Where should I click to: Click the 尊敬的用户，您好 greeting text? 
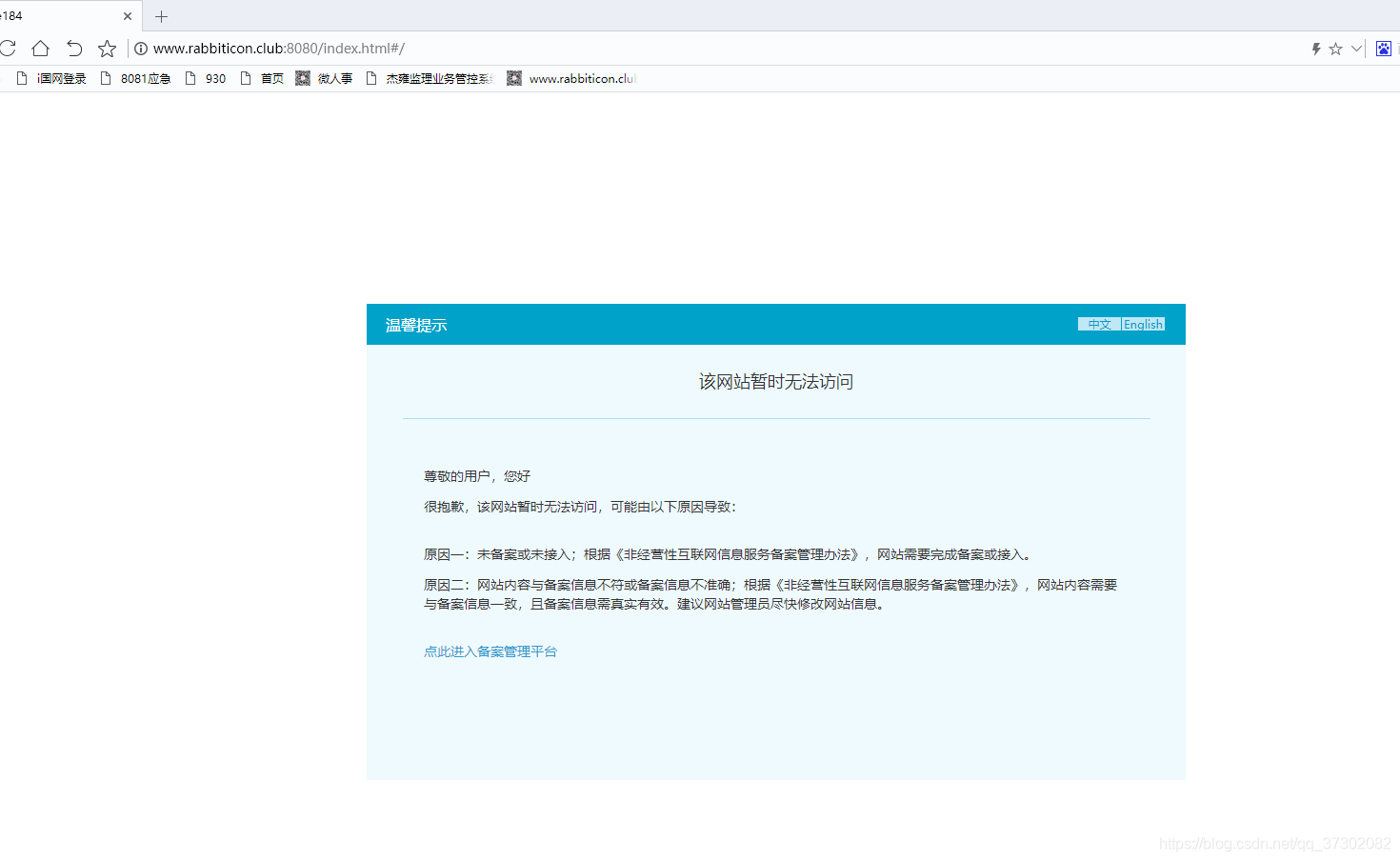[x=477, y=476]
